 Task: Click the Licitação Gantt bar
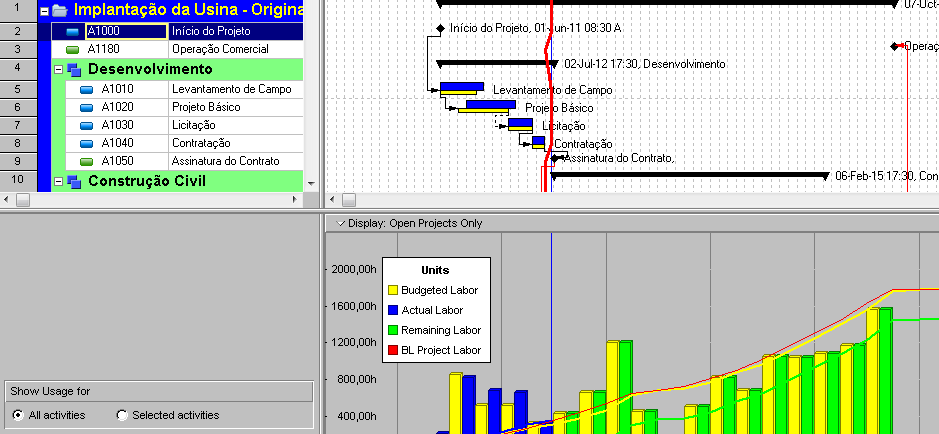pyautogui.click(x=520, y=123)
